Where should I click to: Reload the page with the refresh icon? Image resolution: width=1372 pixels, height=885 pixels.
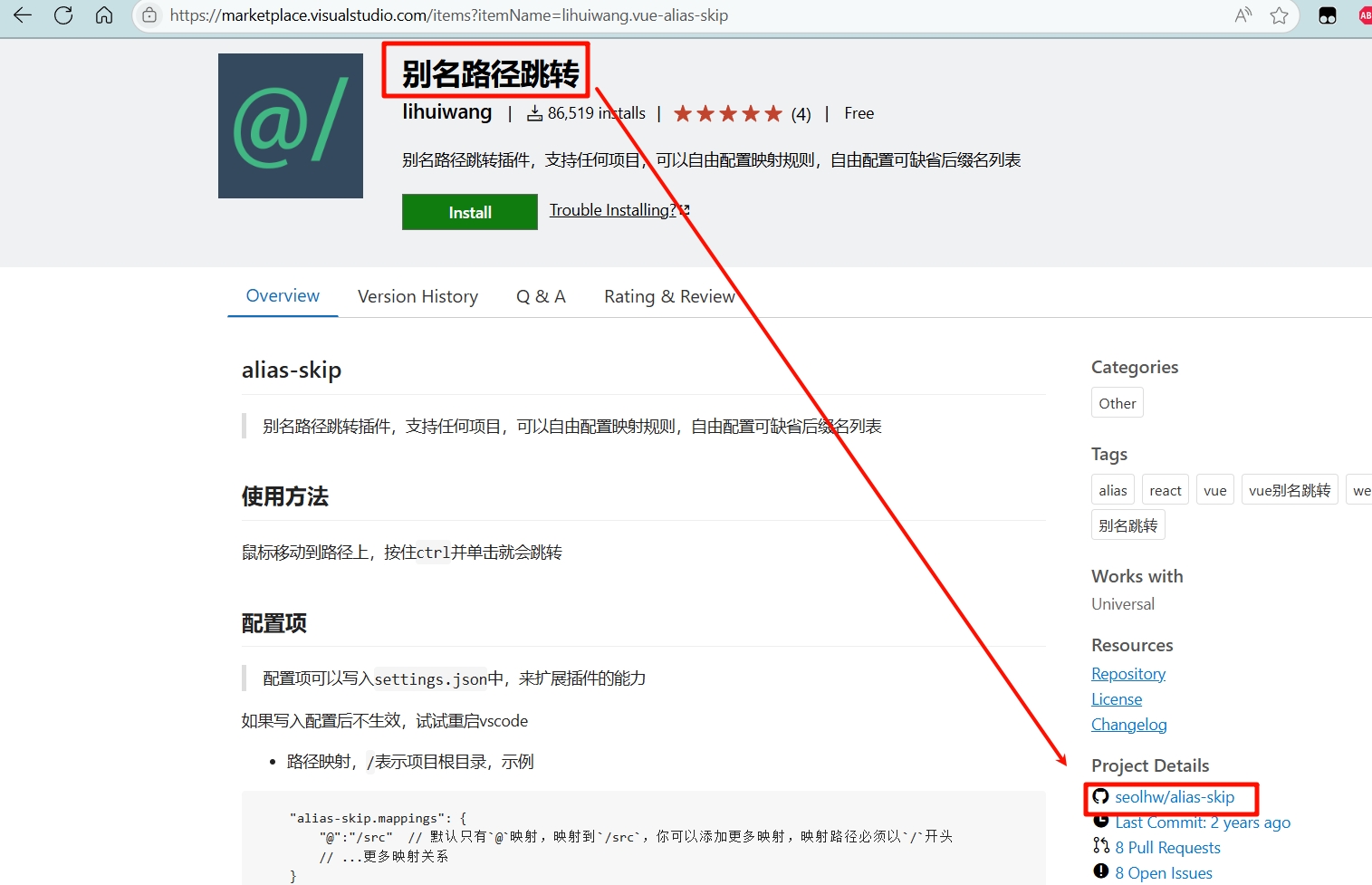click(x=63, y=15)
